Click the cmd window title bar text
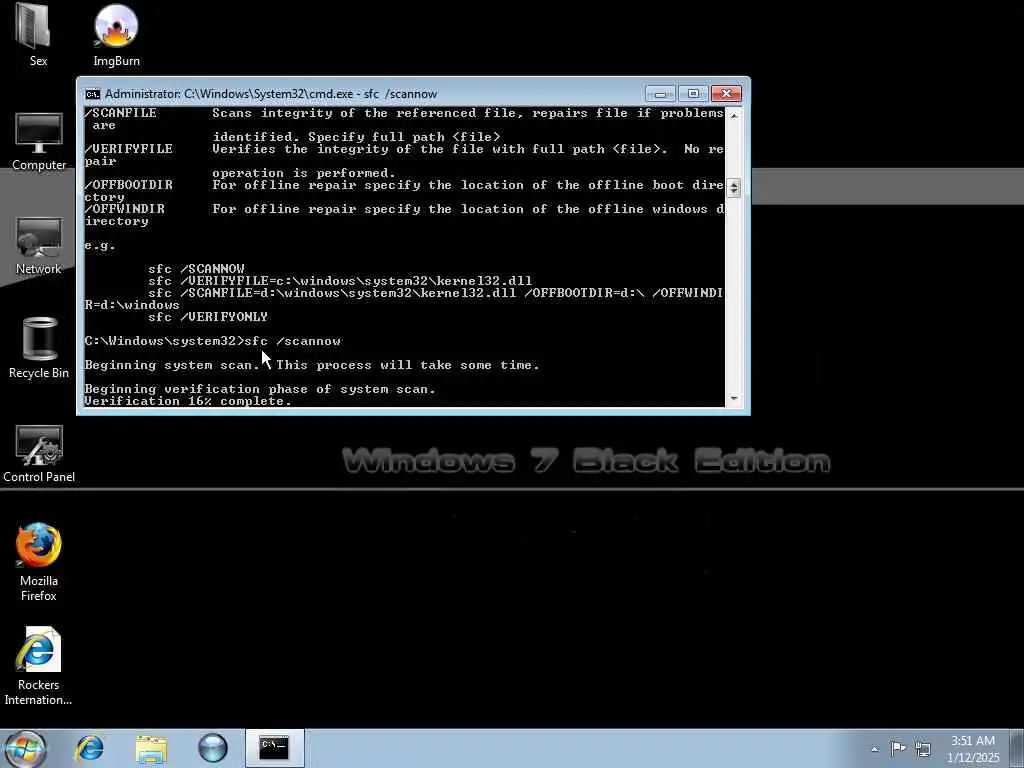 [271, 94]
